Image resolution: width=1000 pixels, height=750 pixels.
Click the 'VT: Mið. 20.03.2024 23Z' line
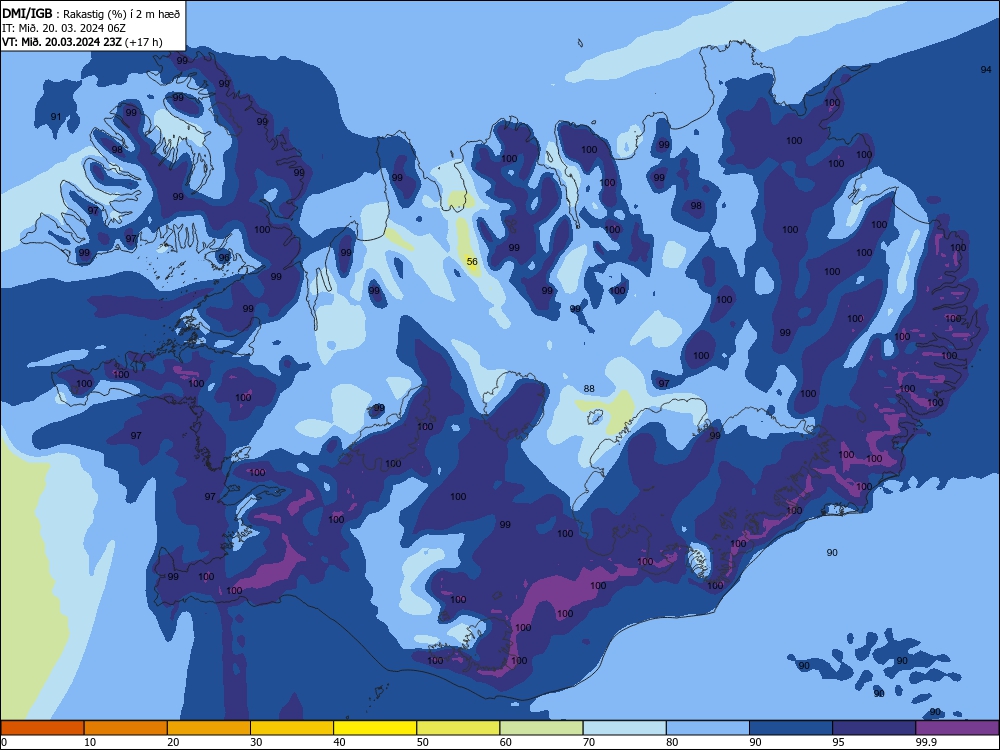[82, 42]
